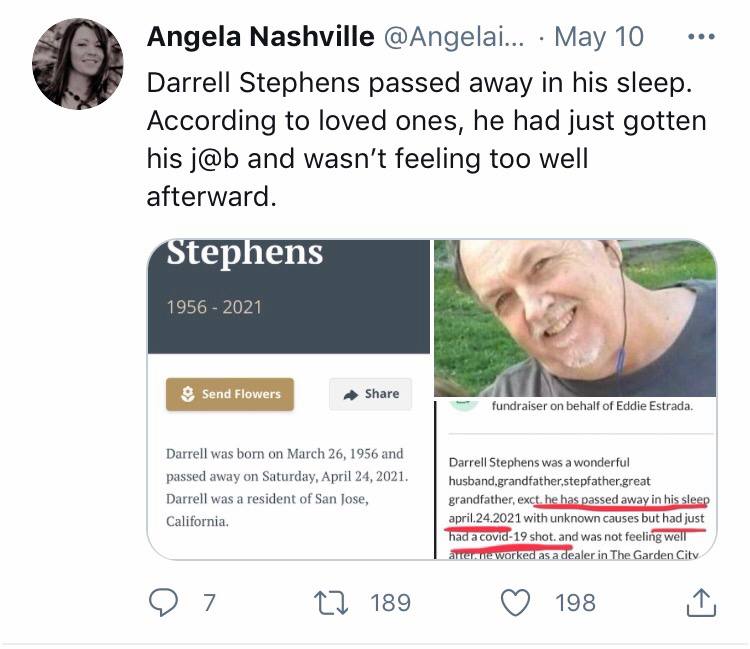Click the flower icon on Send Flowers

pos(188,394)
